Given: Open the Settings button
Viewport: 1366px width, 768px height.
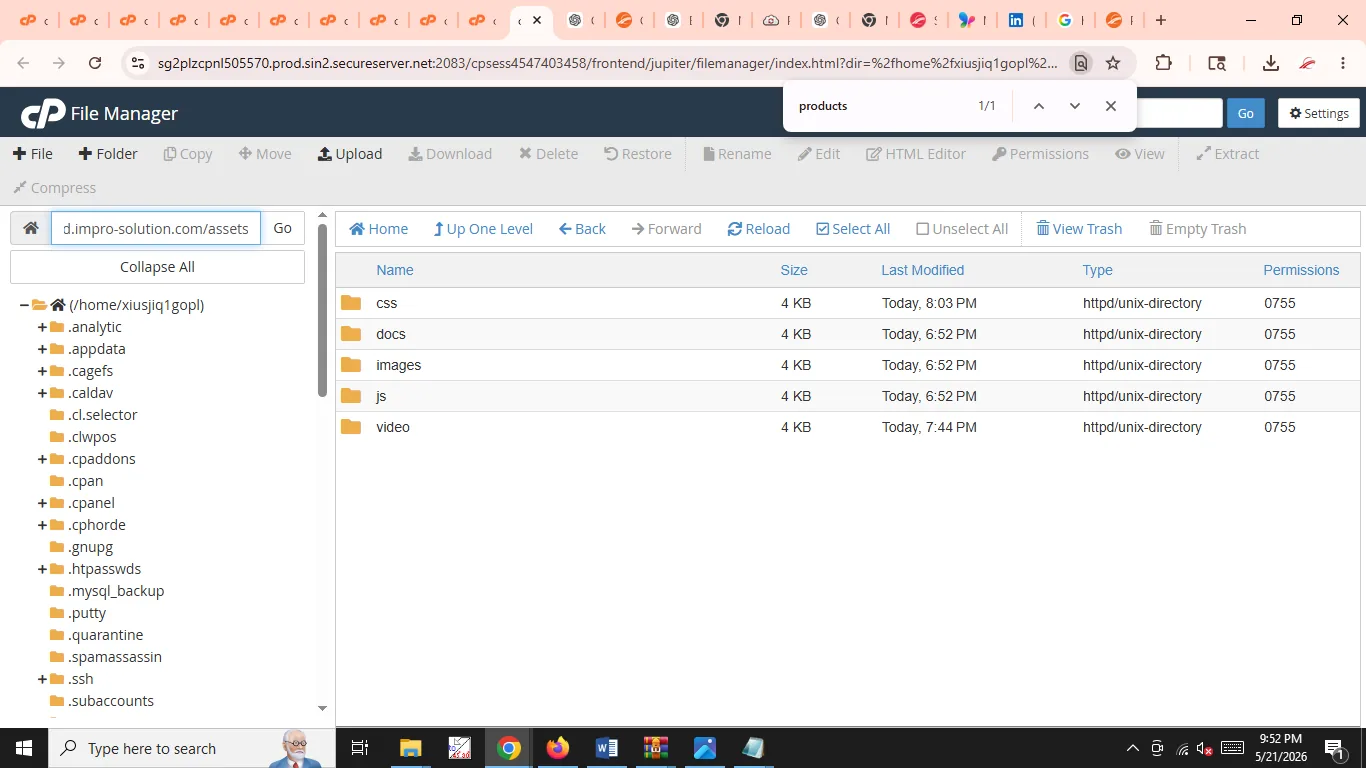Looking at the screenshot, I should 1319,113.
